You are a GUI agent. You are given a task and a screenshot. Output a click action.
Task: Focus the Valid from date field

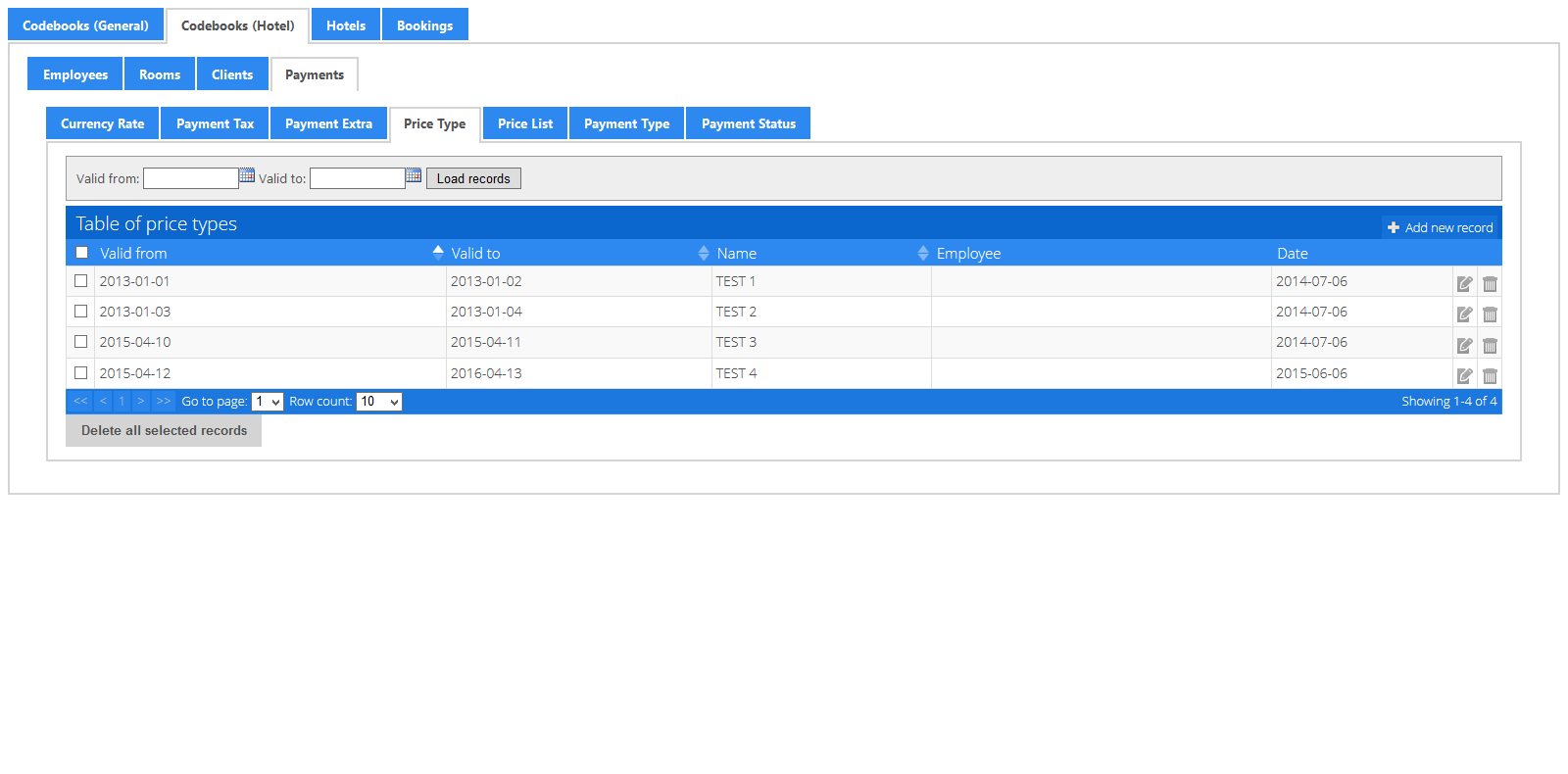point(191,178)
